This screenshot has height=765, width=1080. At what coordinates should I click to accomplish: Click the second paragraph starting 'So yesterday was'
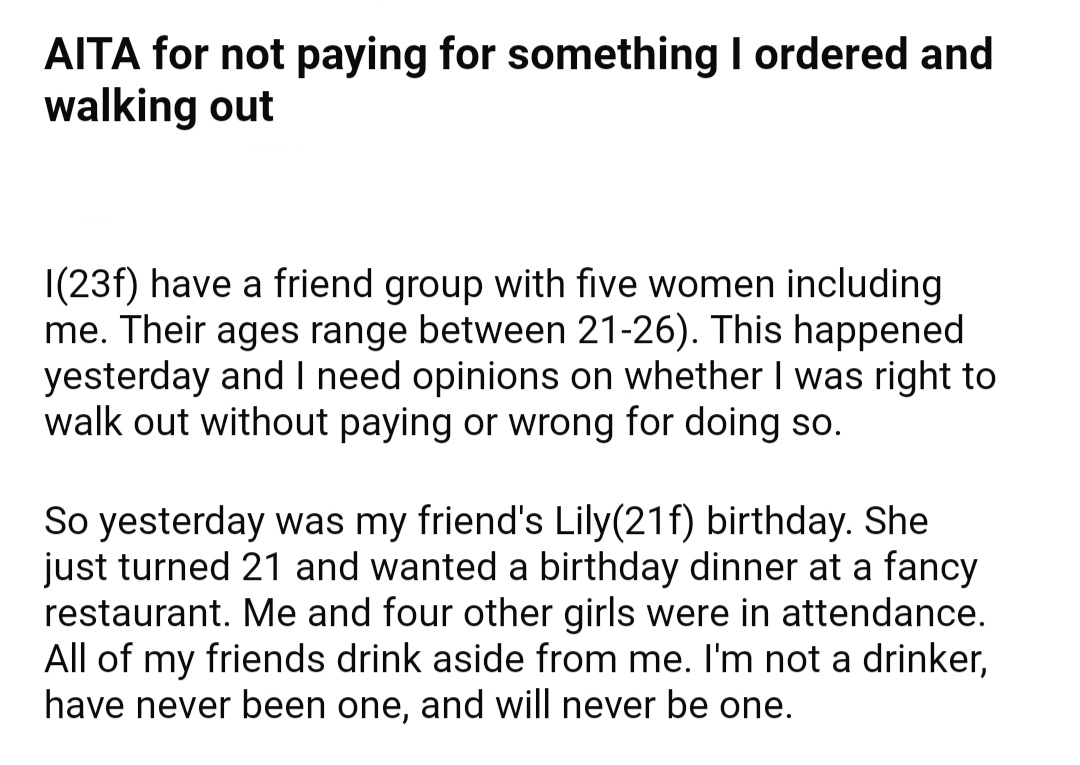tap(516, 613)
